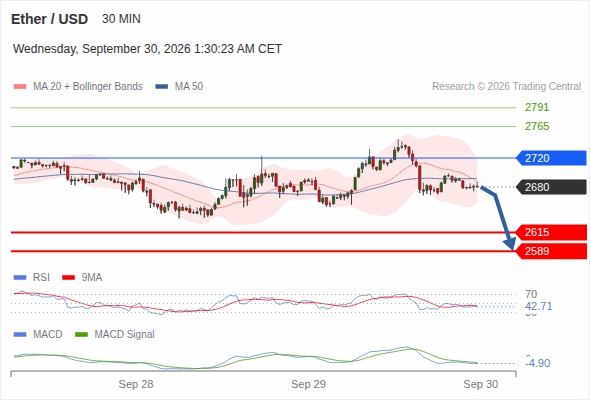Click the MA 50 legend swatch
590x400 pixels.
pyautogui.click(x=162, y=87)
